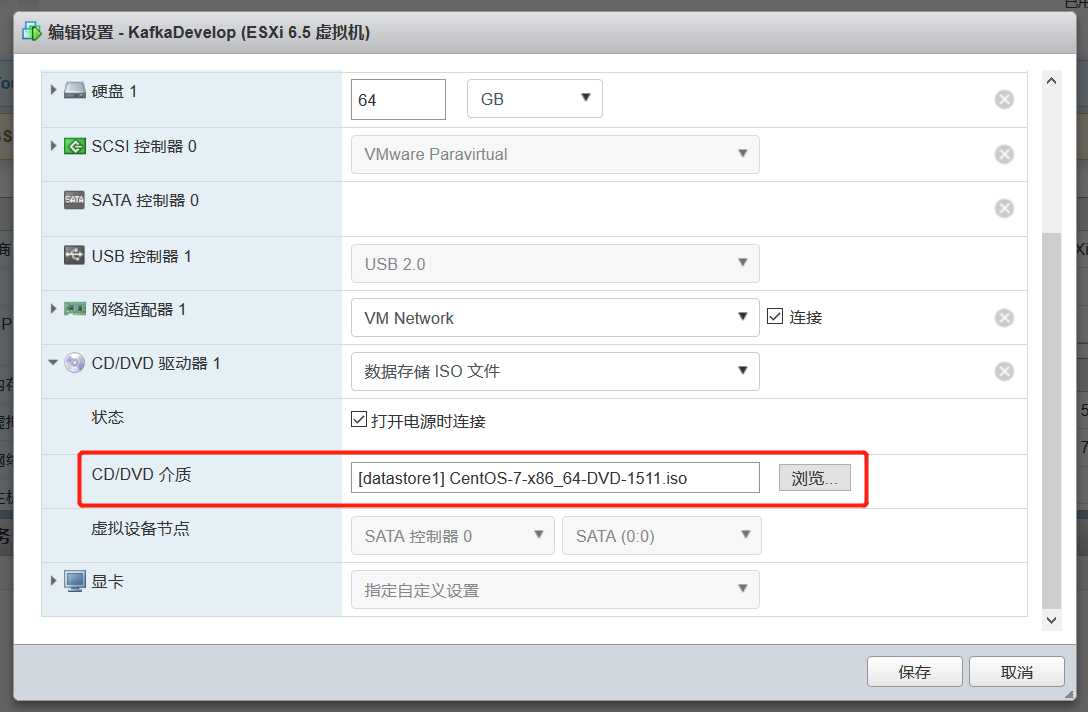Image resolution: width=1088 pixels, height=712 pixels.
Task: Click the hard disk 1 drive icon
Action: coord(75,90)
